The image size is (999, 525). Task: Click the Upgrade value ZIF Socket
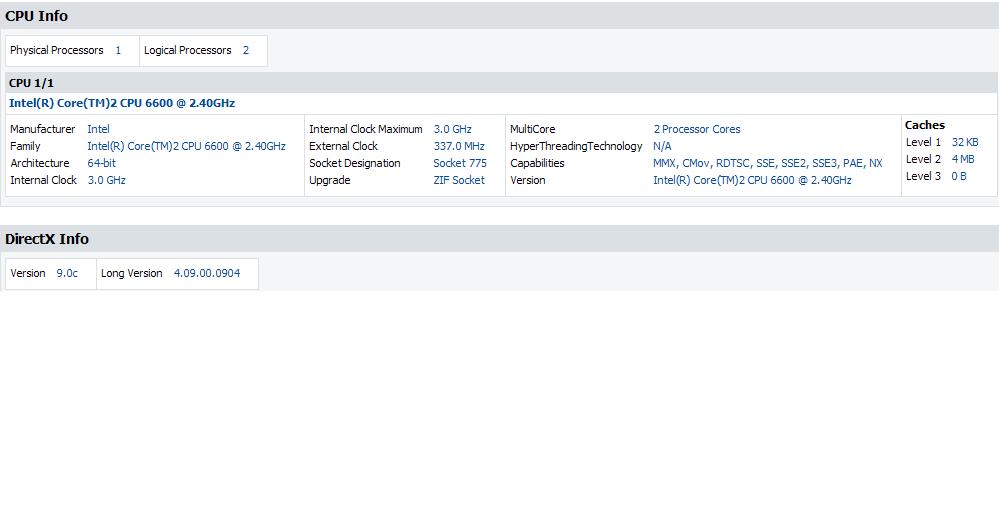(459, 180)
